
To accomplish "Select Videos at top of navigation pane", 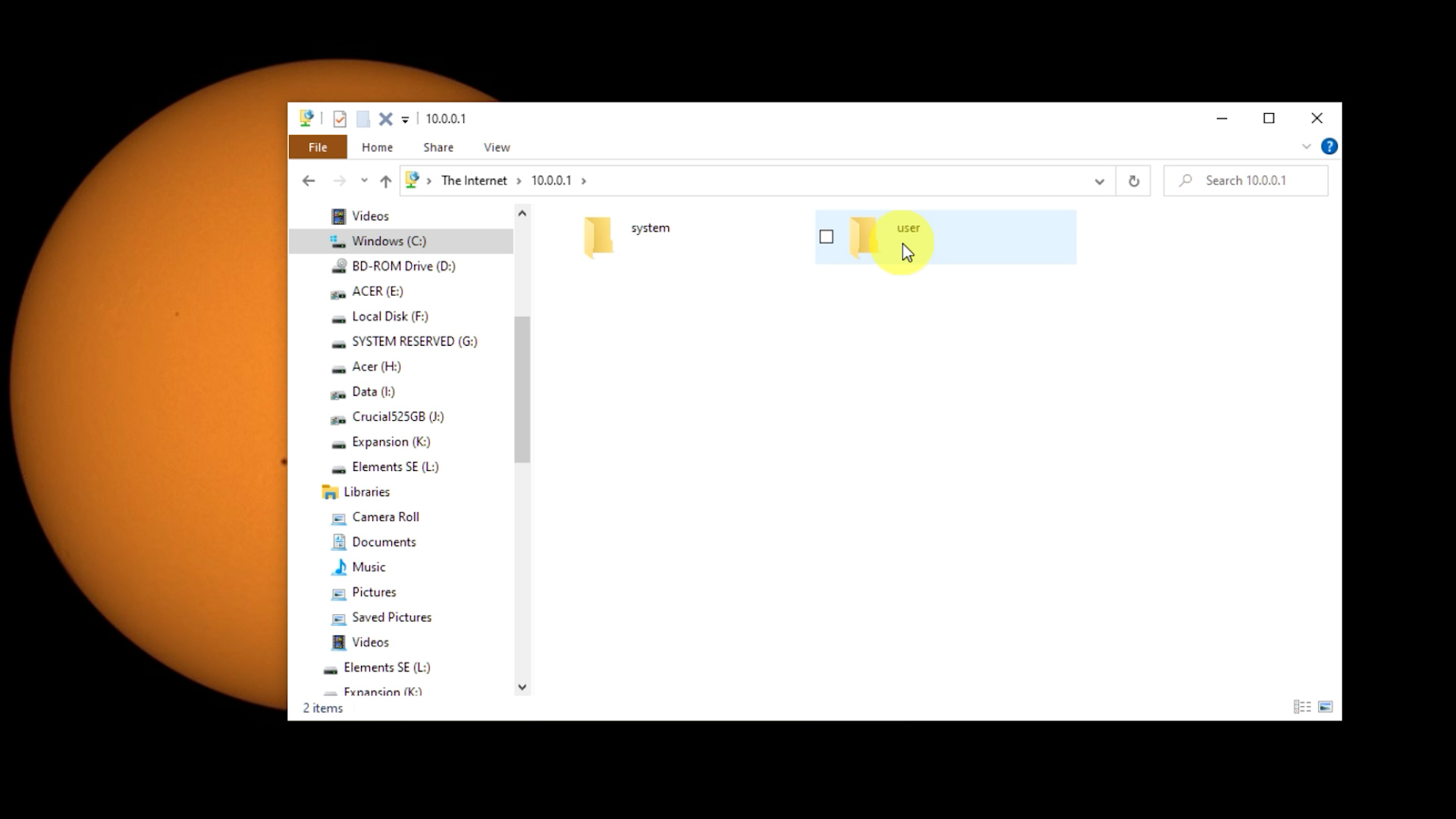I will pos(370,216).
